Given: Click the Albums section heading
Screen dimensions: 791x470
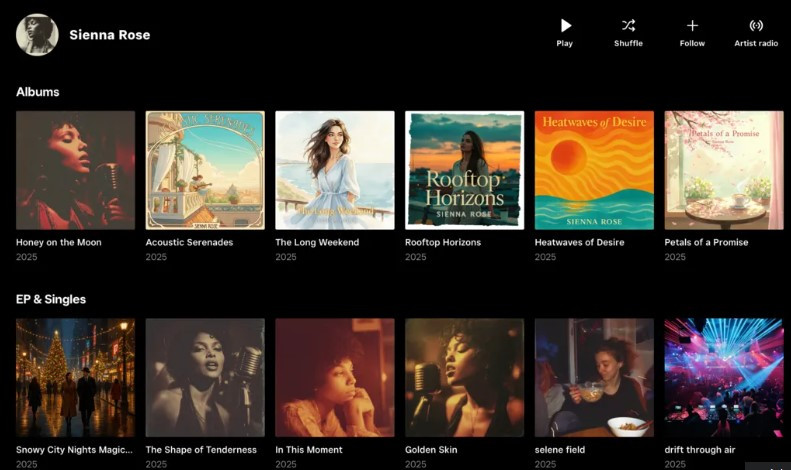Looking at the screenshot, I should pyautogui.click(x=38, y=92).
